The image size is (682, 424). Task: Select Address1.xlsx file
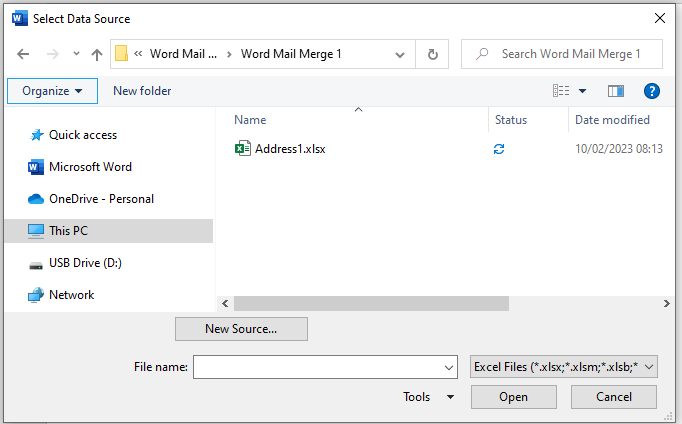tap(290, 149)
